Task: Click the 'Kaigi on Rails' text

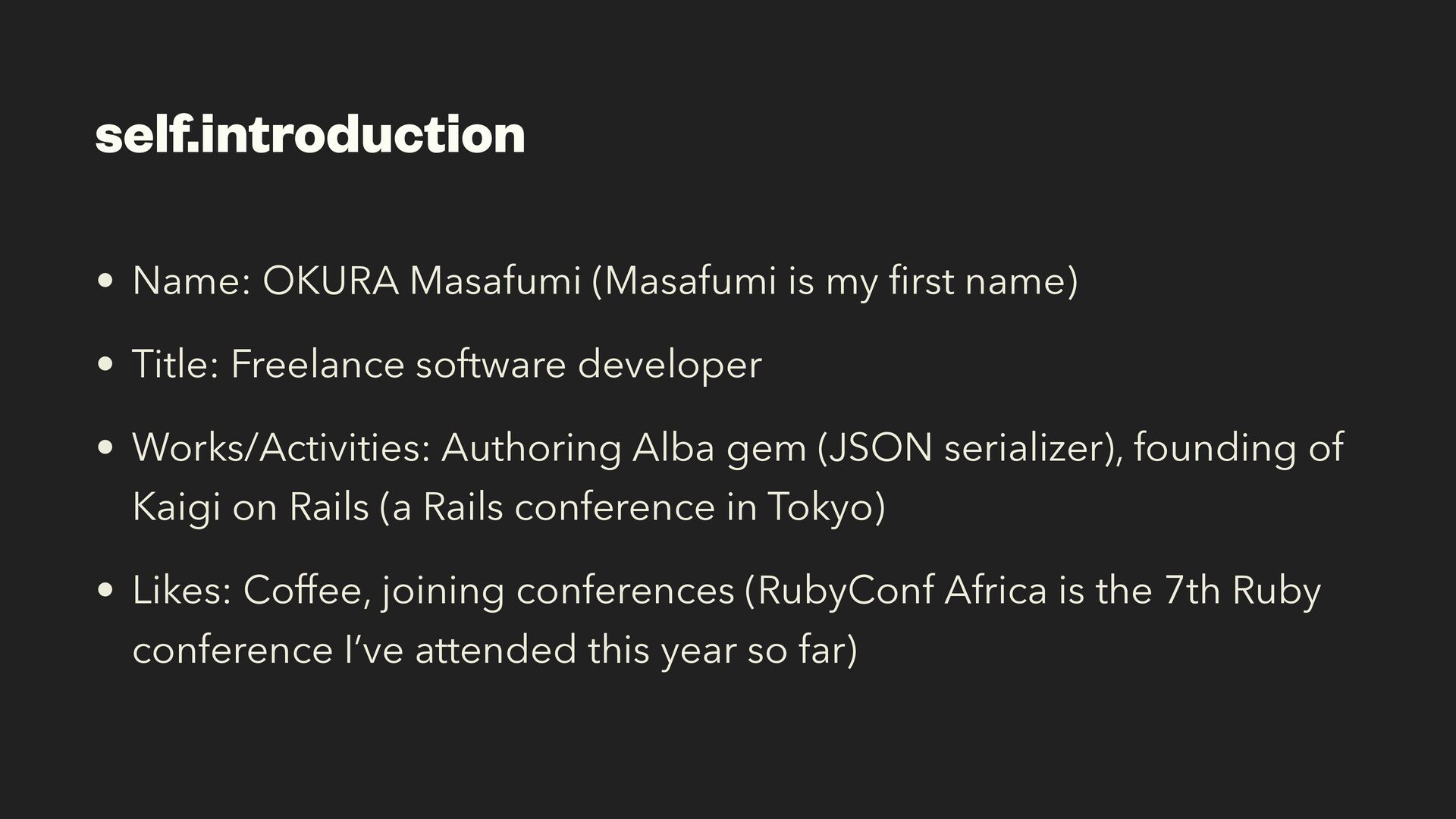Action: tap(250, 507)
